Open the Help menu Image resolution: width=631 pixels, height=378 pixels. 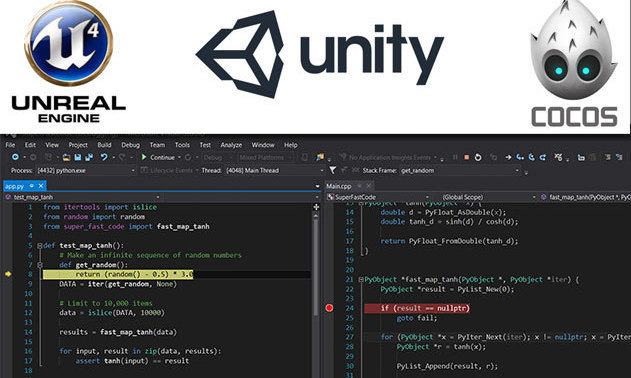tap(291, 145)
